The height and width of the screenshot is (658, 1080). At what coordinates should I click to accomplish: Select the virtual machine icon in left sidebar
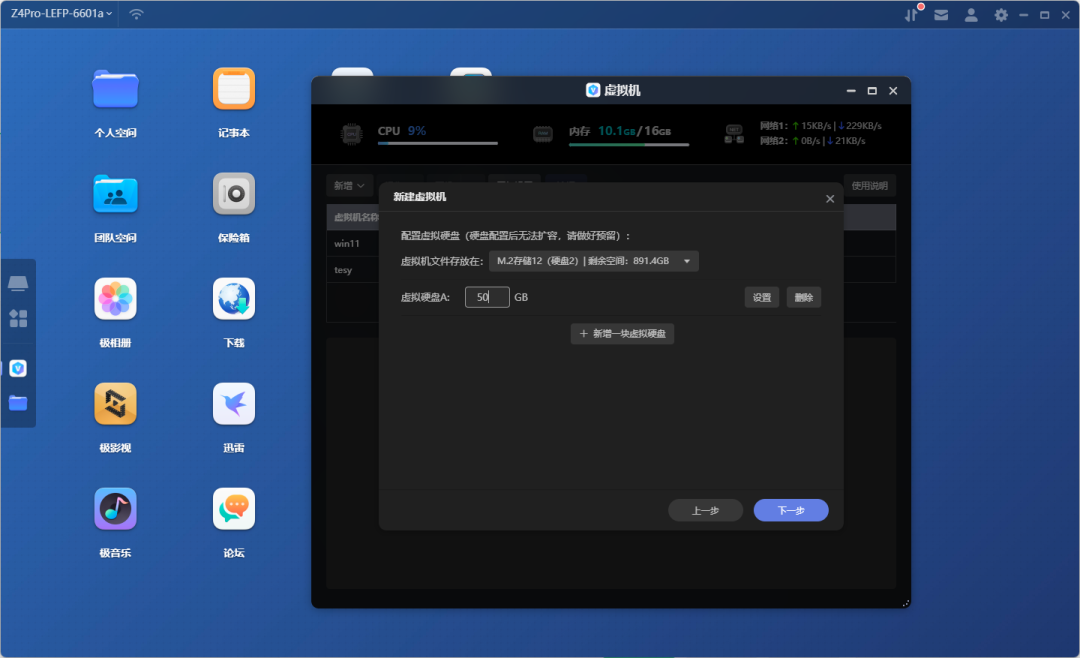point(18,369)
